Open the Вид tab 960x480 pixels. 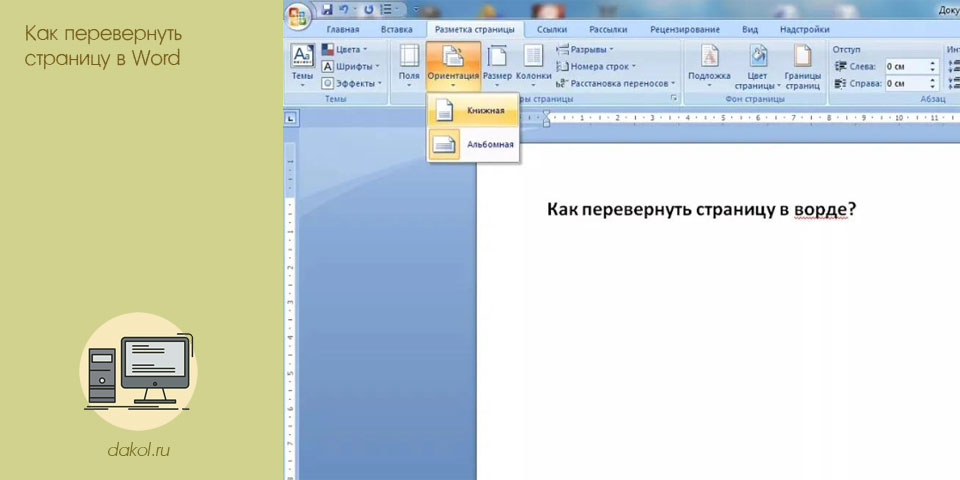[x=749, y=29]
